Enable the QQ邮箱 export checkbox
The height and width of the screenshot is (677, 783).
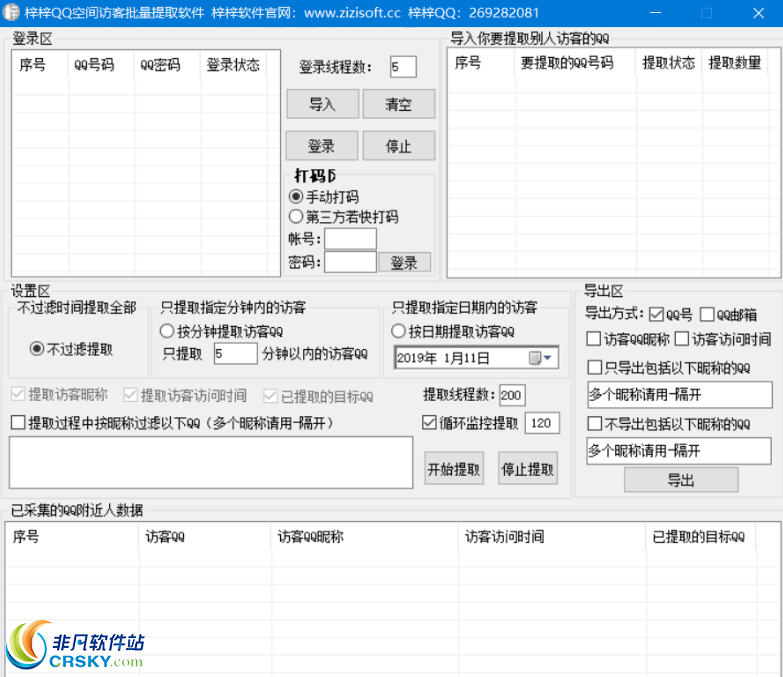pyautogui.click(x=707, y=315)
